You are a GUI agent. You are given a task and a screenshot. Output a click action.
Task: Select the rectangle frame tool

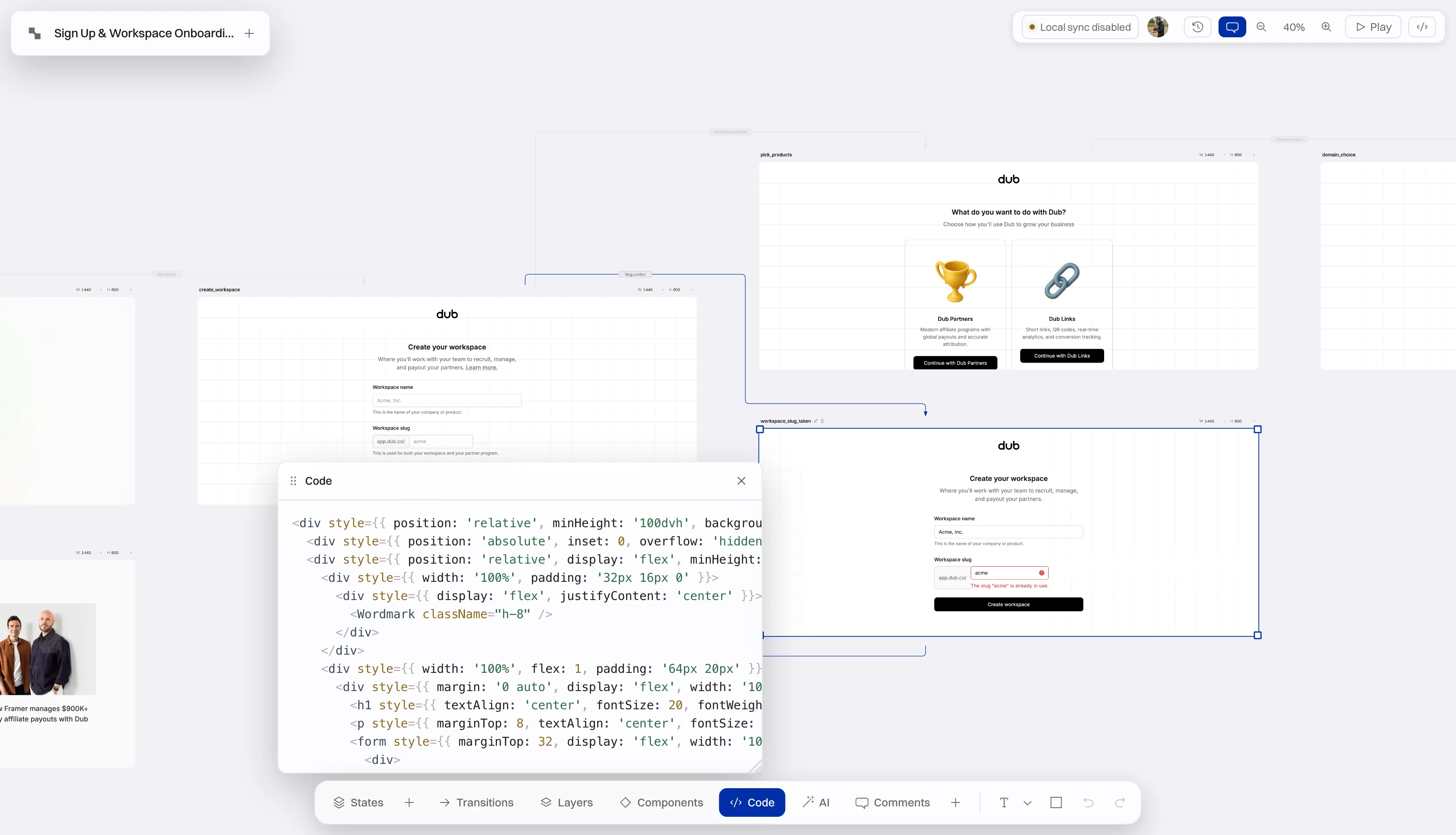click(1056, 802)
